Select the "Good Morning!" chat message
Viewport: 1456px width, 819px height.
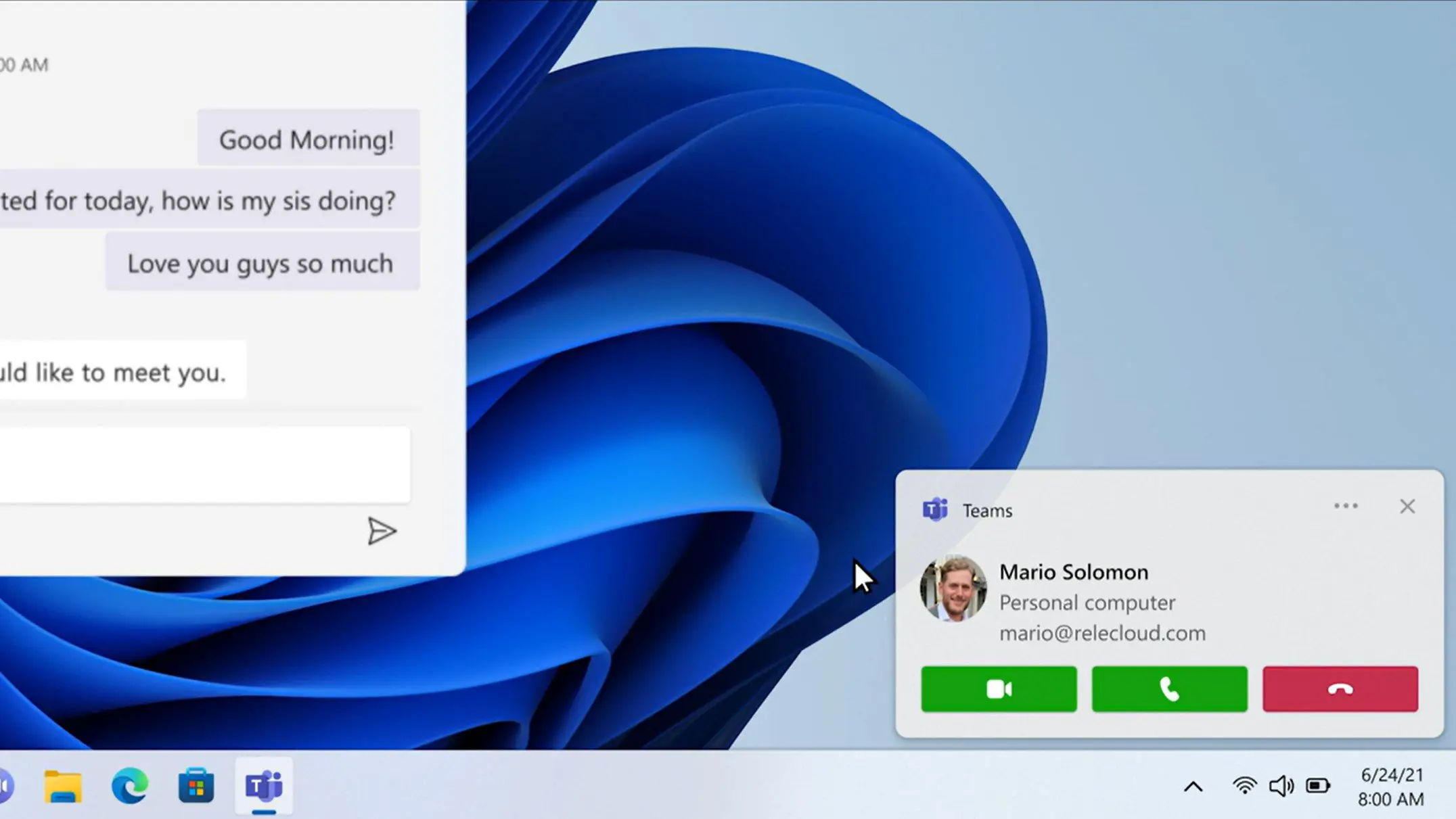pyautogui.click(x=309, y=139)
